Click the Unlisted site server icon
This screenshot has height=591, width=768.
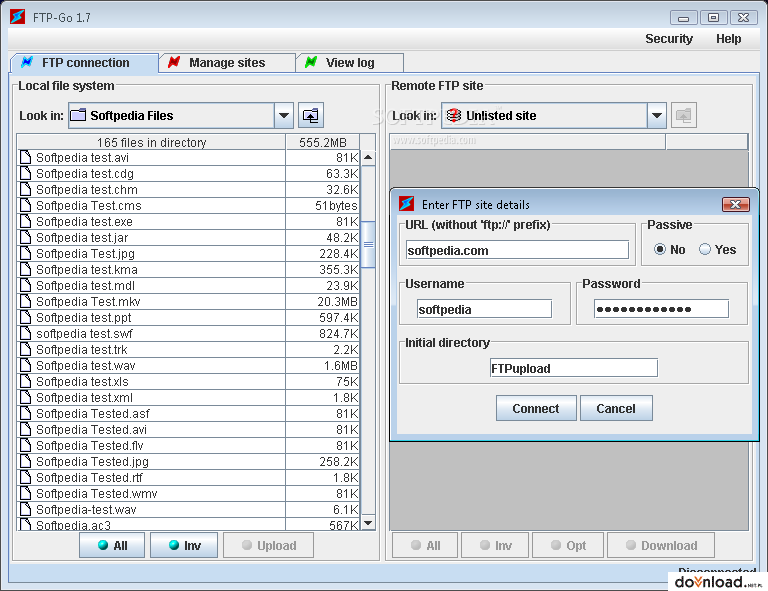tap(454, 115)
